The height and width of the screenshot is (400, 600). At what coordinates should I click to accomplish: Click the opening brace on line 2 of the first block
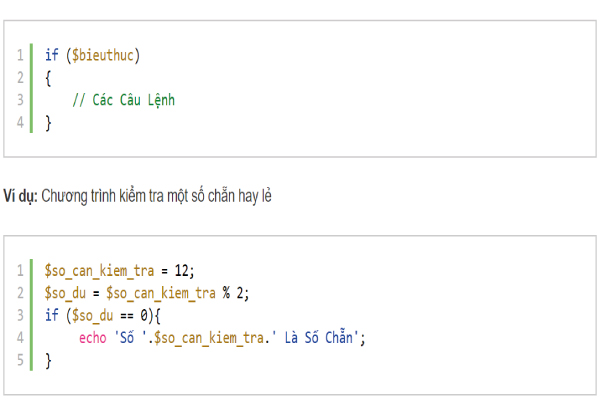(x=48, y=78)
